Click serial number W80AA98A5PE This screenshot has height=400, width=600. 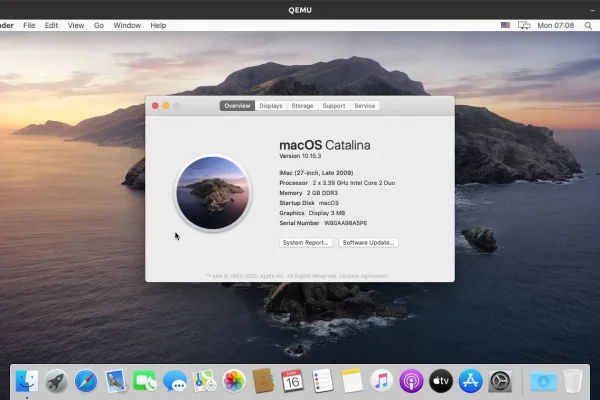pos(346,223)
